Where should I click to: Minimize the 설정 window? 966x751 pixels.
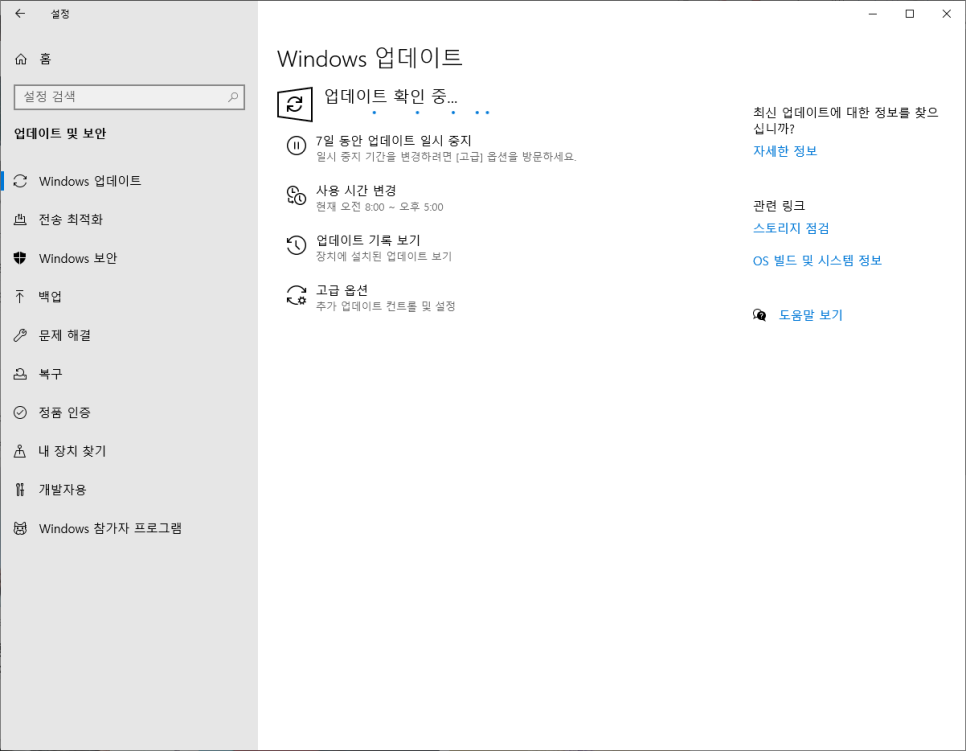(x=872, y=14)
